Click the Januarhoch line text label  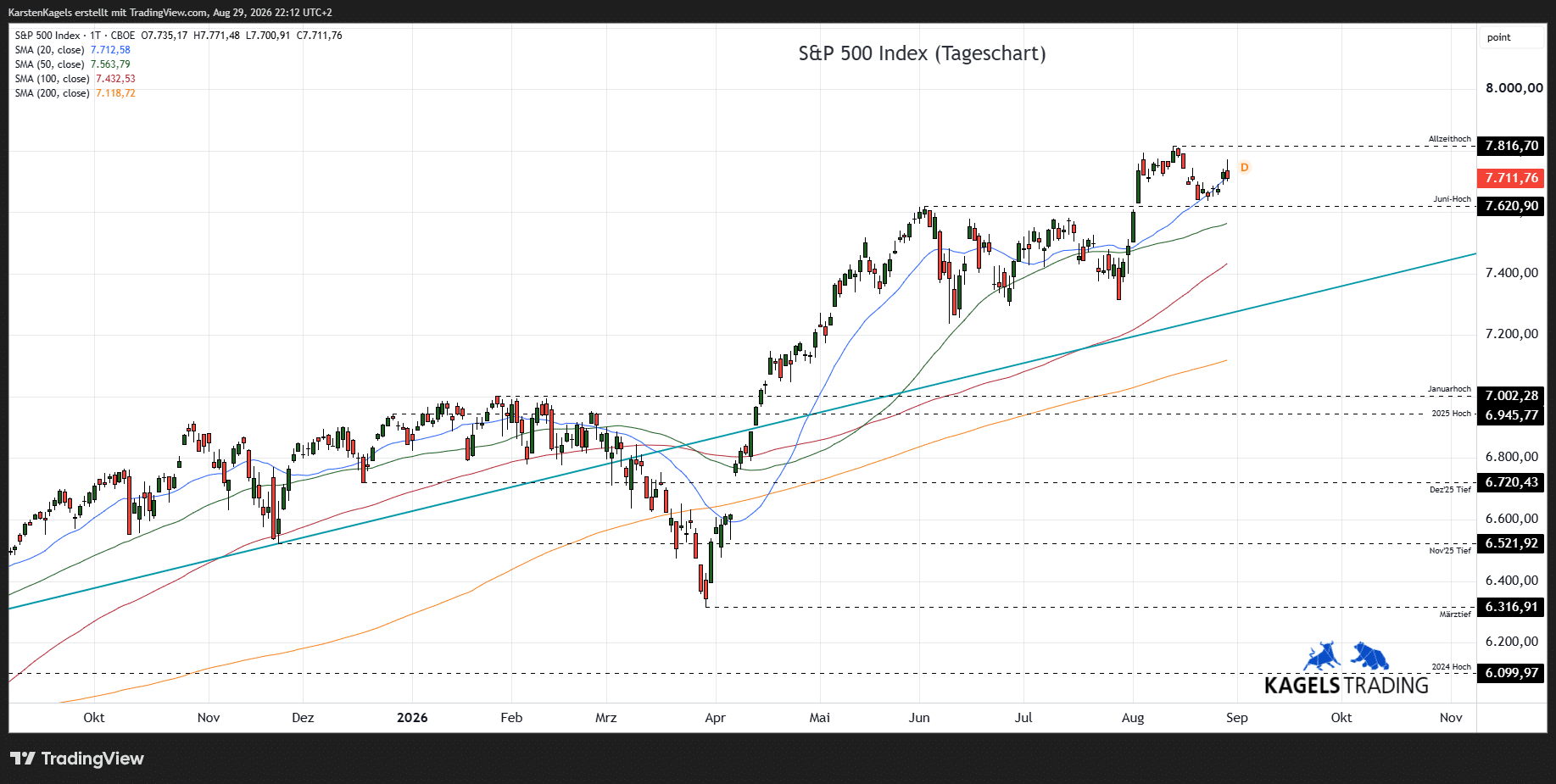pos(1450,389)
